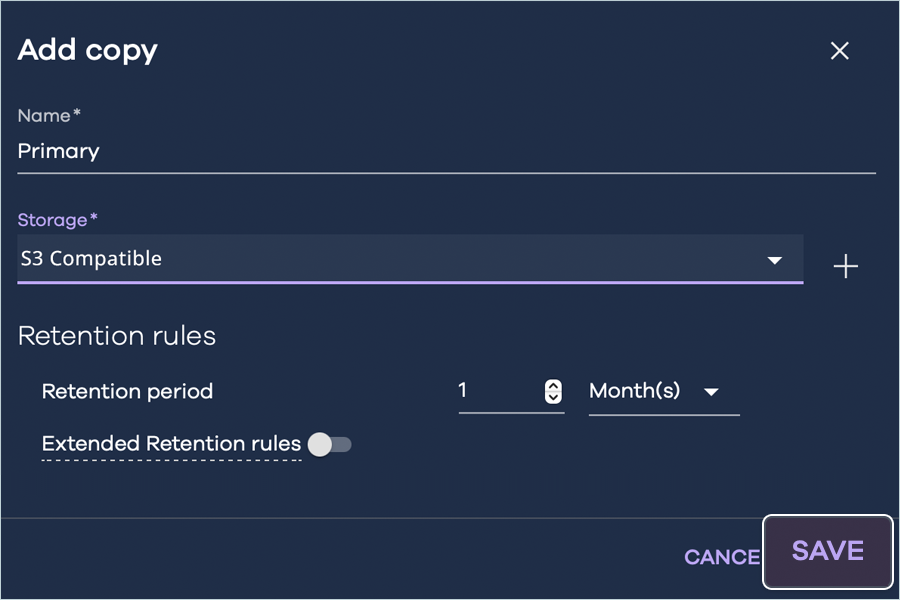The height and width of the screenshot is (600, 900).
Task: Click the Name field containing Primary
Action: (x=440, y=152)
